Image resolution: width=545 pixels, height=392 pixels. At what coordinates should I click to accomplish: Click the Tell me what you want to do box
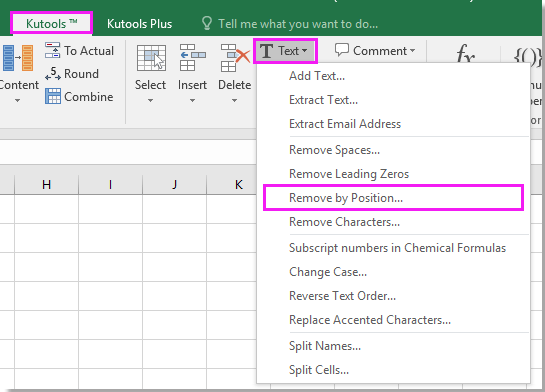(298, 24)
